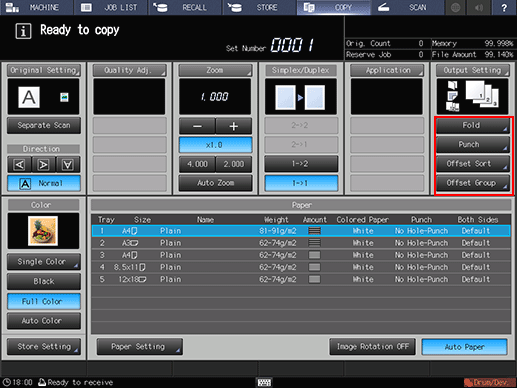Toggle the Auto Paper option
Screen dimensions: 517x388
point(464,347)
